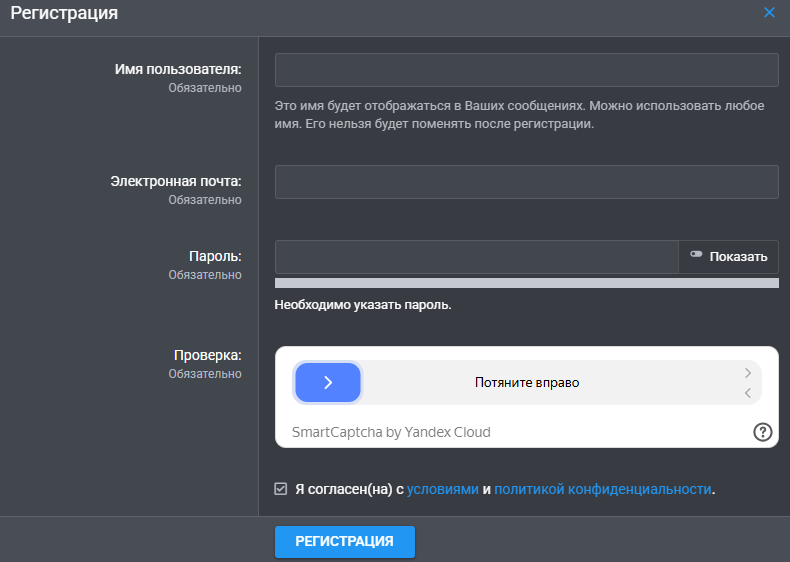
Task: Submit the form with the РЕГИСТРАЦИЯ button
Action: (344, 541)
